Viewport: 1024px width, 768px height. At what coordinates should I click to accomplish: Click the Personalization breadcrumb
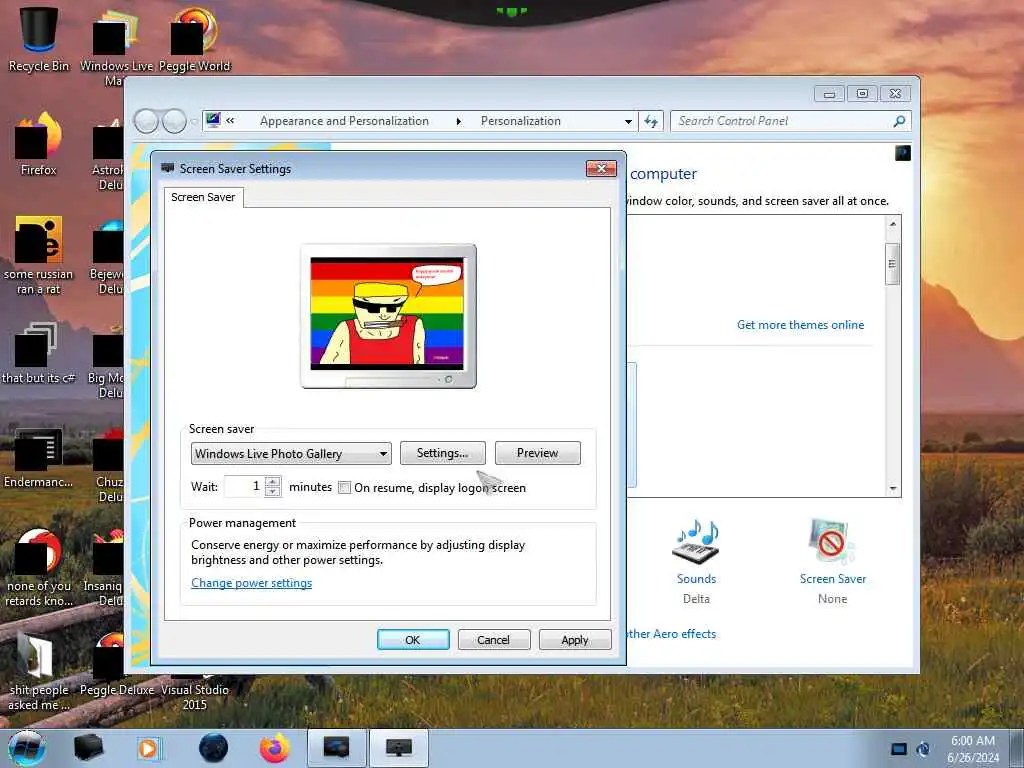[520, 121]
